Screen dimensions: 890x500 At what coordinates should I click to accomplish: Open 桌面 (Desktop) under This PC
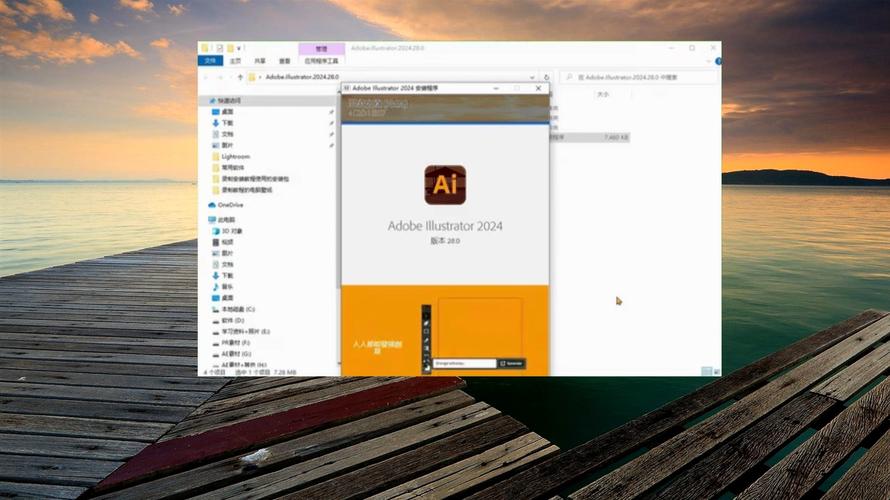(228, 298)
